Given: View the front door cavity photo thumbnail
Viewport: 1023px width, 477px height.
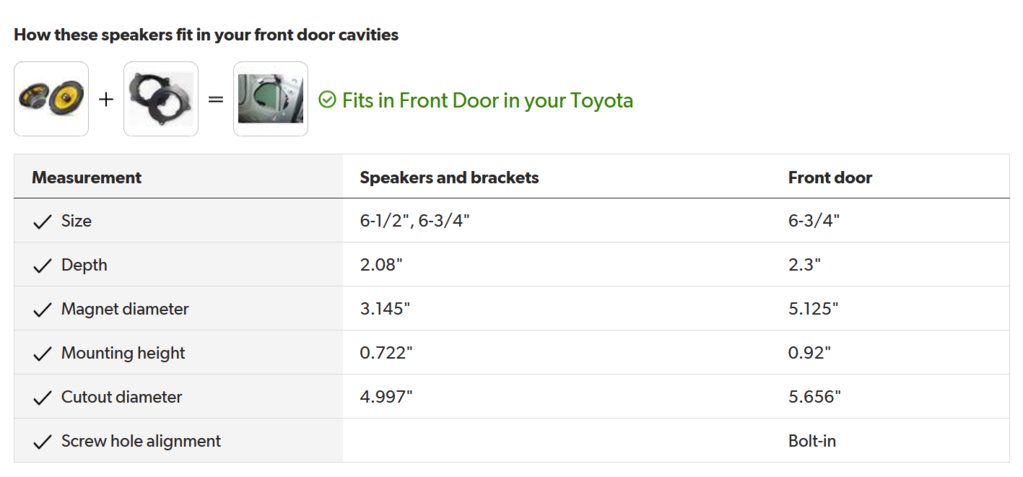Looking at the screenshot, I should [x=270, y=99].
